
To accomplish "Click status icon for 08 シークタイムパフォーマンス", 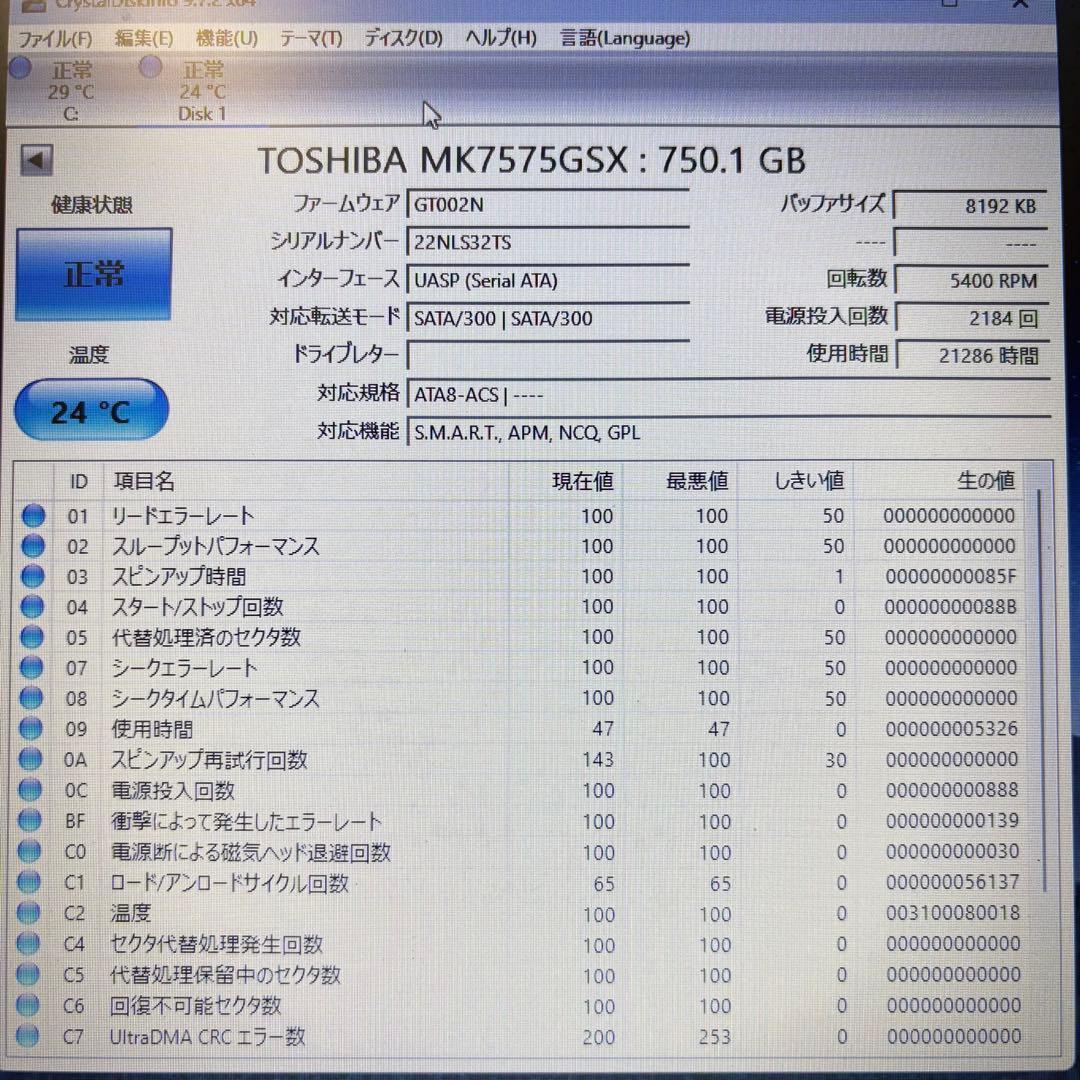I will (32, 698).
